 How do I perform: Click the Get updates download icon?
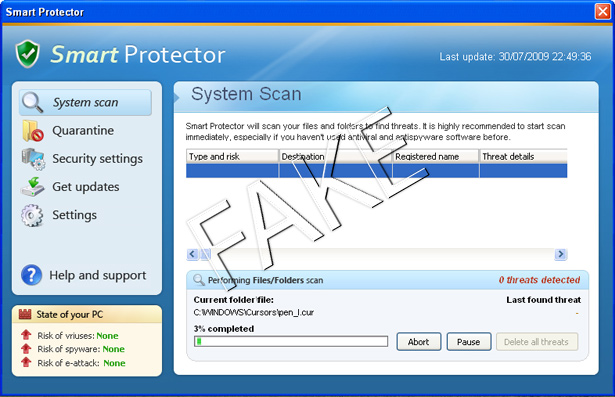point(32,187)
